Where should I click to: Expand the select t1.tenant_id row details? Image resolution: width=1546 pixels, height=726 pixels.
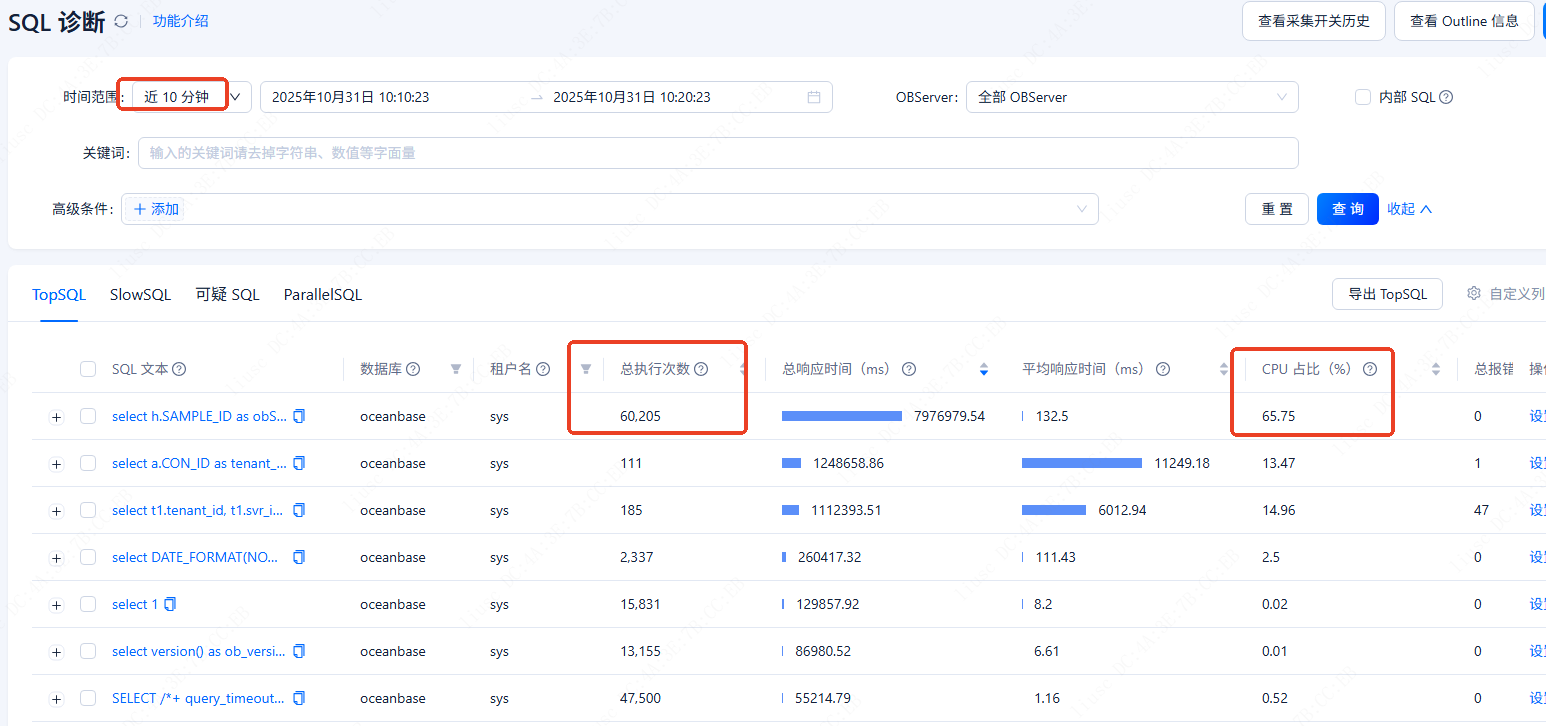click(x=56, y=511)
